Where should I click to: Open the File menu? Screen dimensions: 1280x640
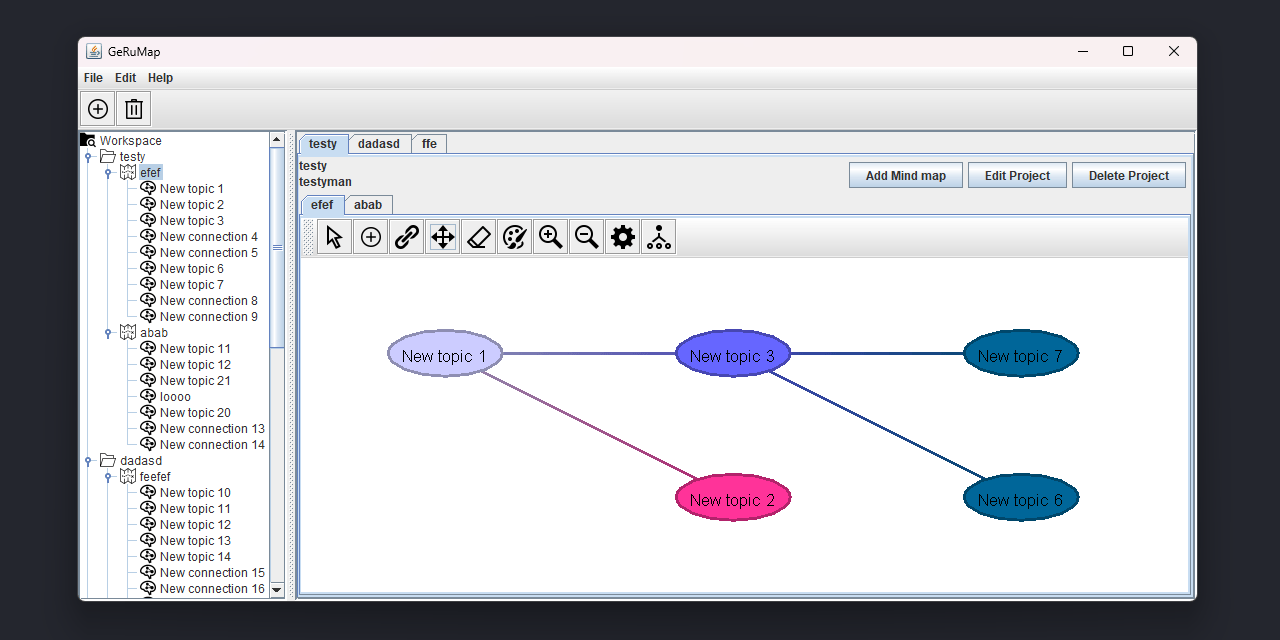pyautogui.click(x=92, y=77)
